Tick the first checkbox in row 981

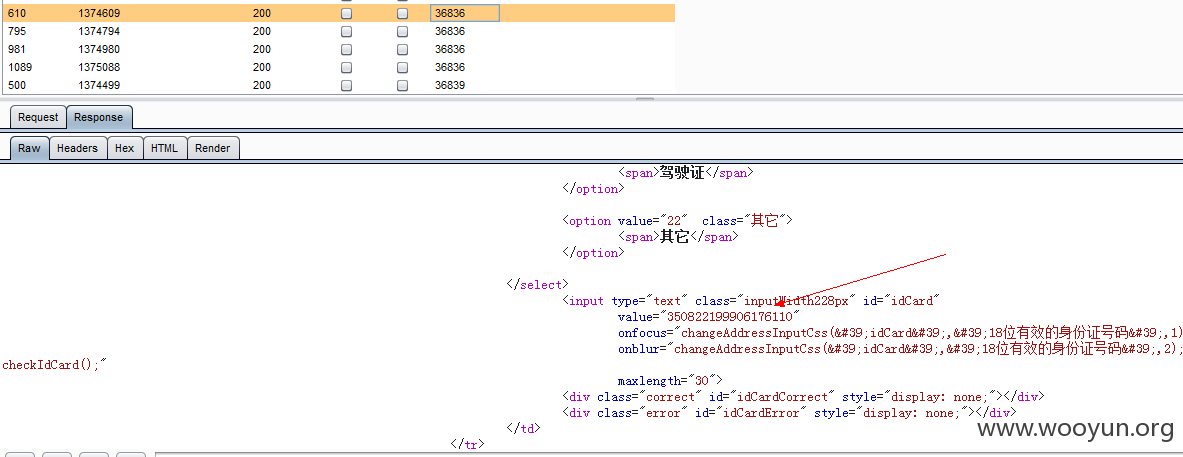click(346, 50)
